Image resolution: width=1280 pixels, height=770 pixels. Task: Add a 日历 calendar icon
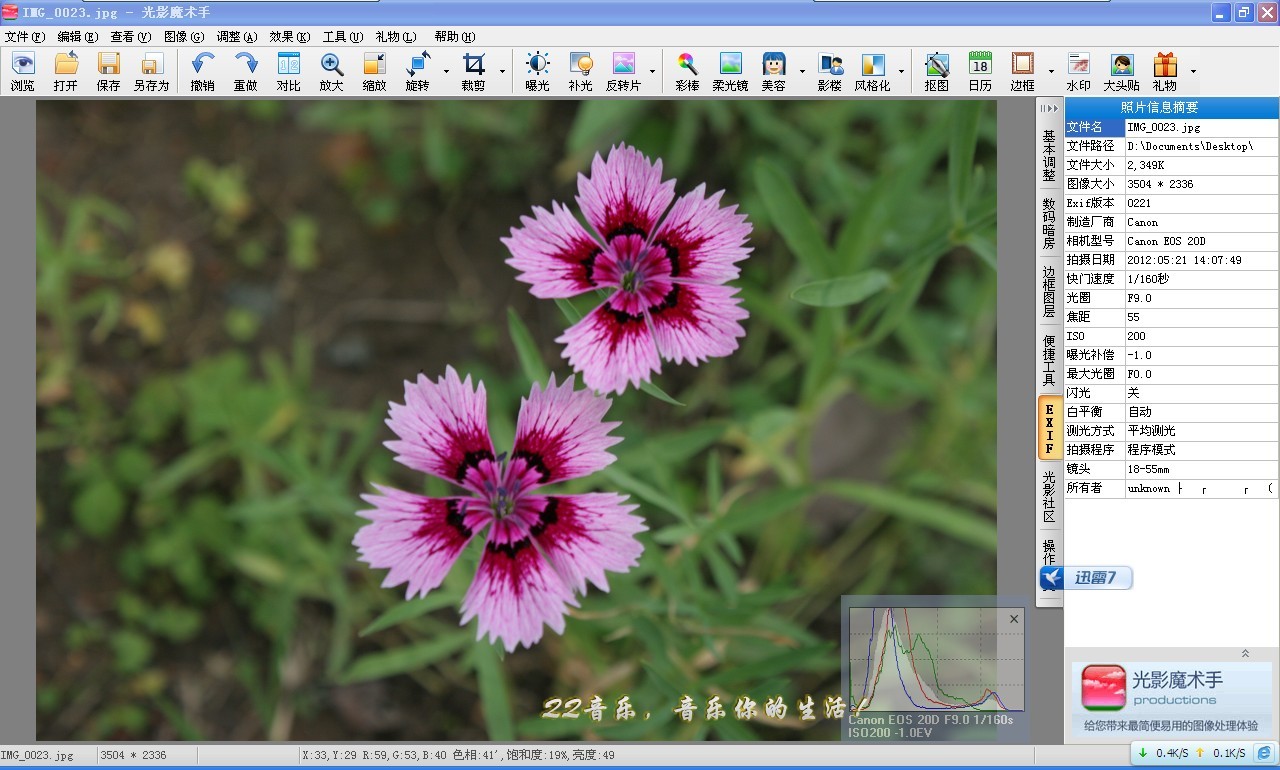coord(979,72)
